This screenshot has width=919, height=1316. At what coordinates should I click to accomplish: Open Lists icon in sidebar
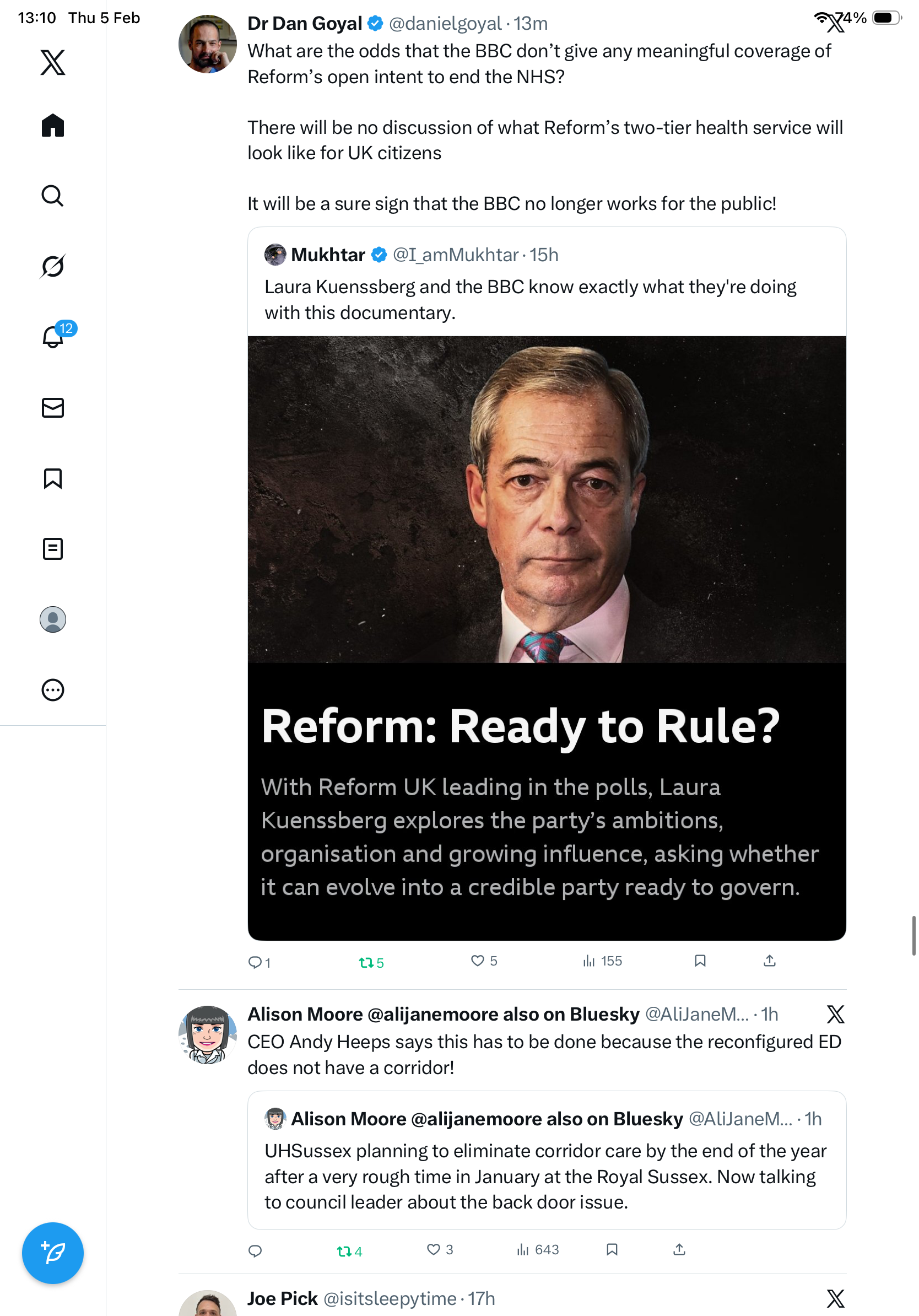click(x=53, y=549)
